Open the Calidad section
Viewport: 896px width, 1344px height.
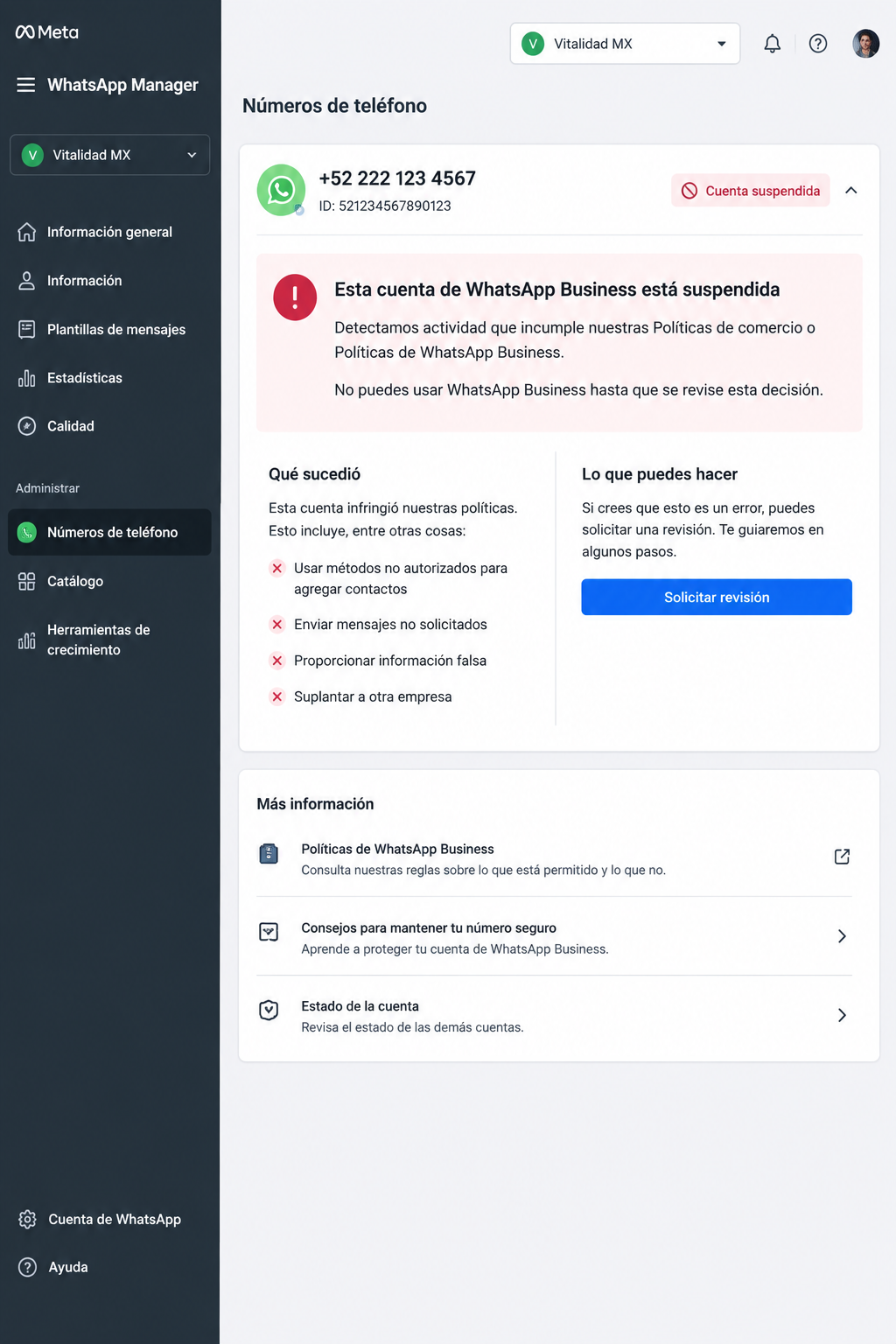click(x=109, y=426)
